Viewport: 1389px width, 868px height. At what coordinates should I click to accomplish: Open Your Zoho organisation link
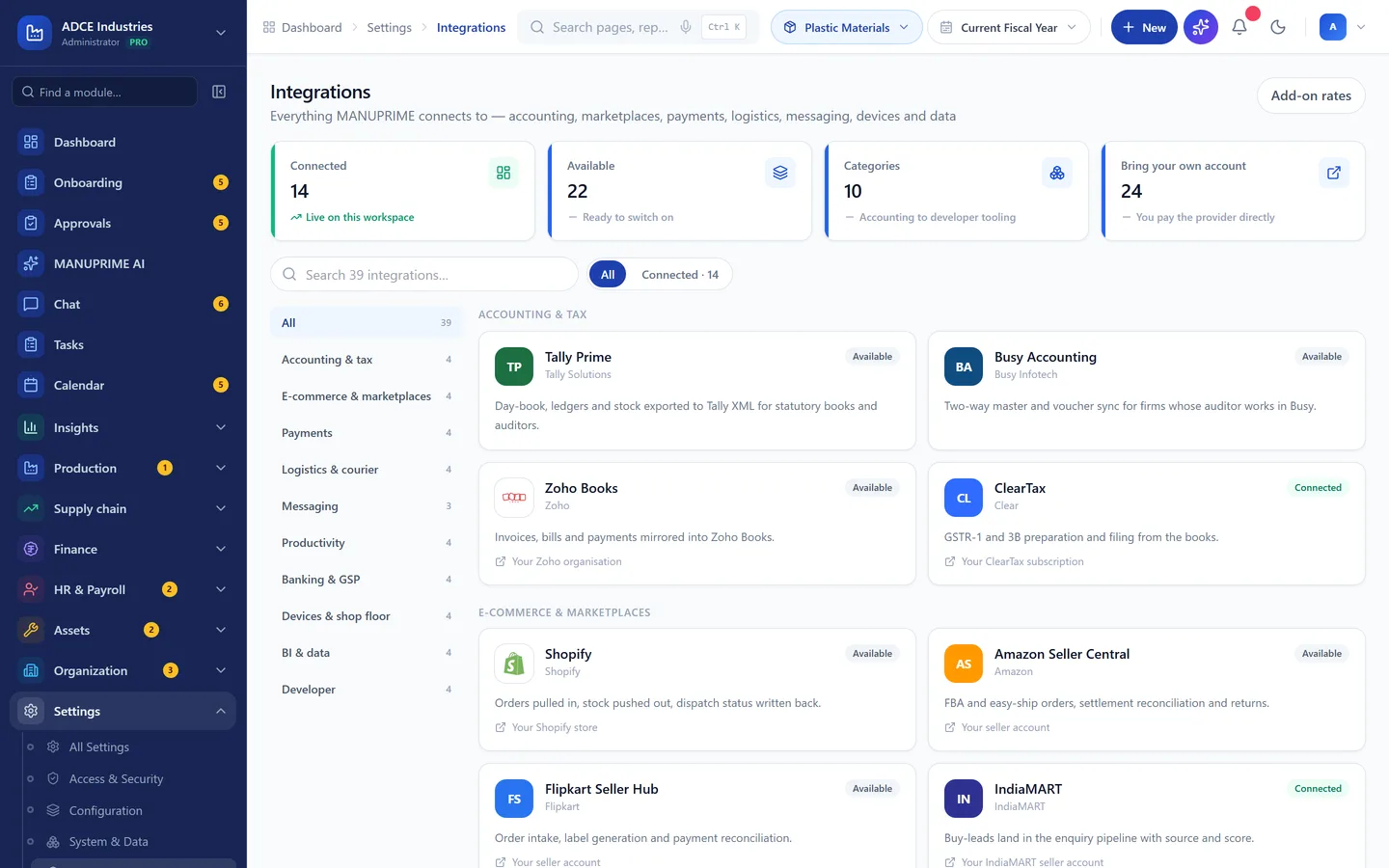pos(558,561)
